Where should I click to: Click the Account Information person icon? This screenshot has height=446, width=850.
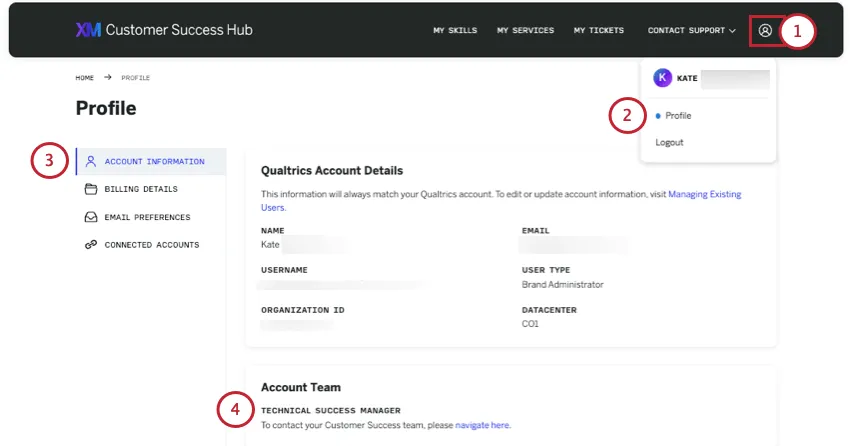[91, 161]
